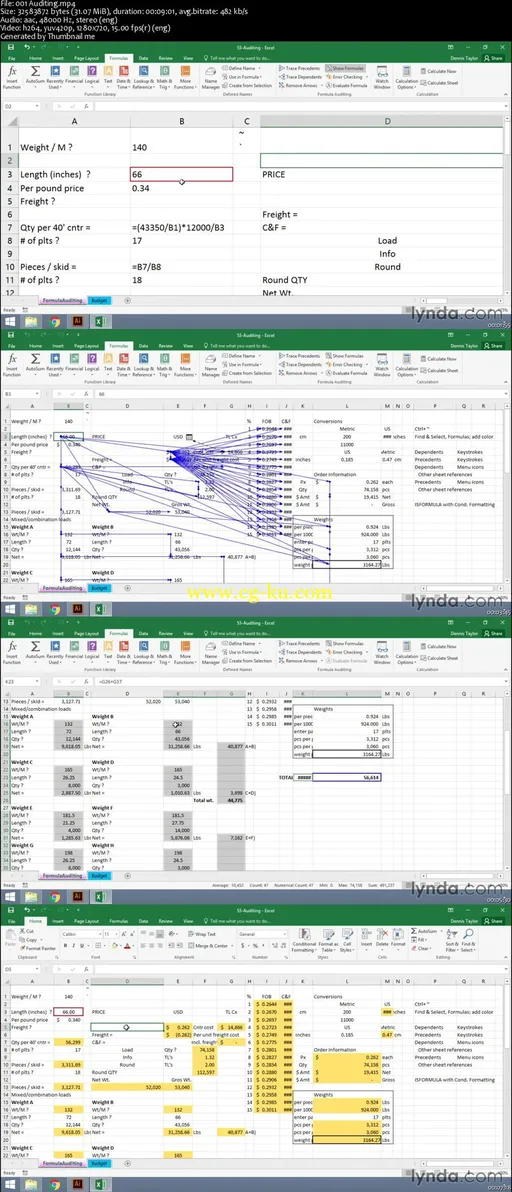Click Calculate Sheet in the K23 frame
The width and height of the screenshot is (512, 1192).
tap(439, 658)
